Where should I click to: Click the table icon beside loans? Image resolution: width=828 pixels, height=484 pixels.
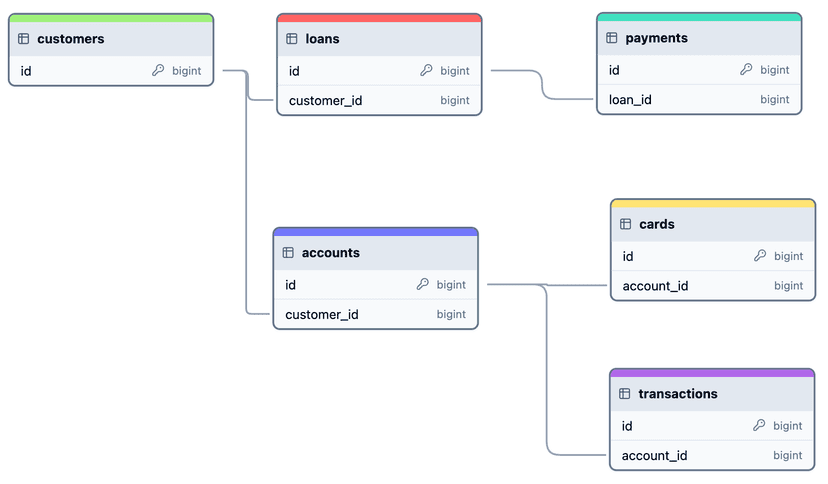(292, 39)
